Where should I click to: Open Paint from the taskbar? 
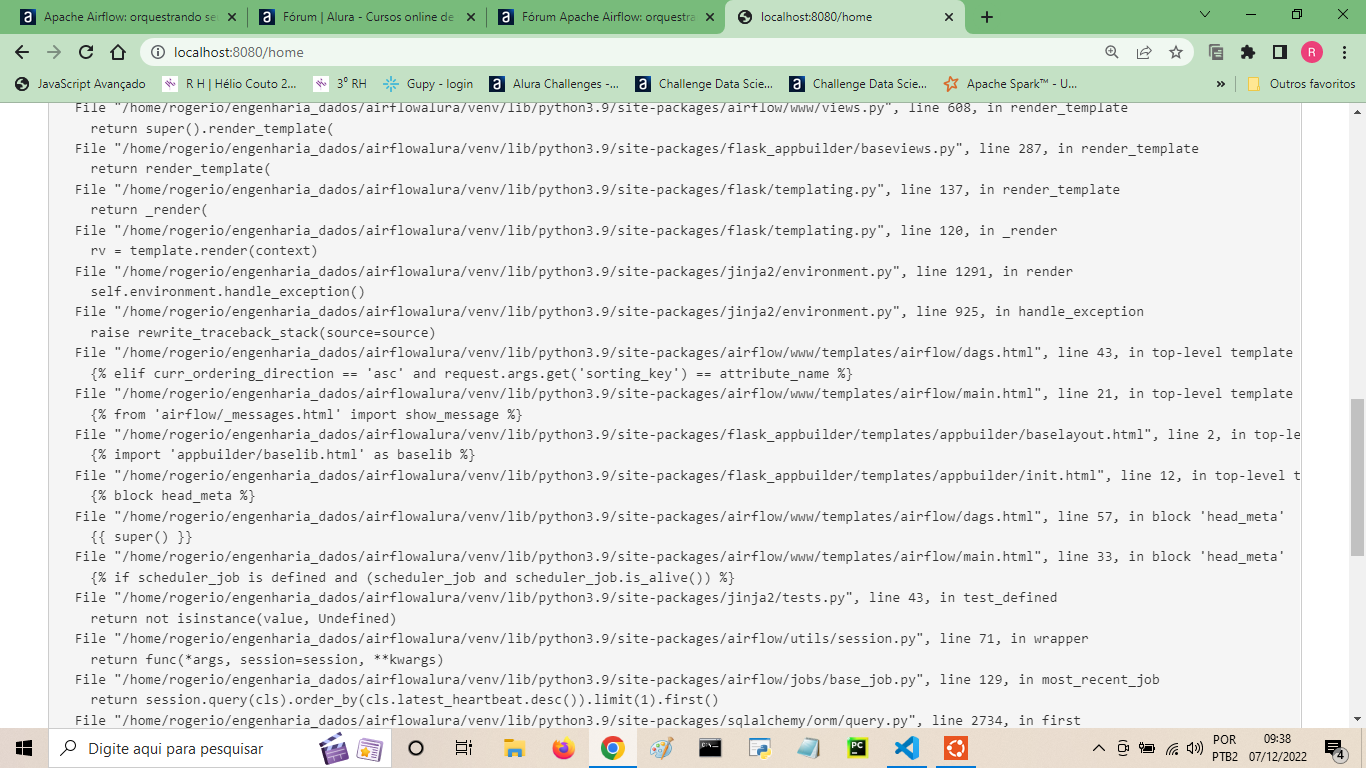[662, 748]
